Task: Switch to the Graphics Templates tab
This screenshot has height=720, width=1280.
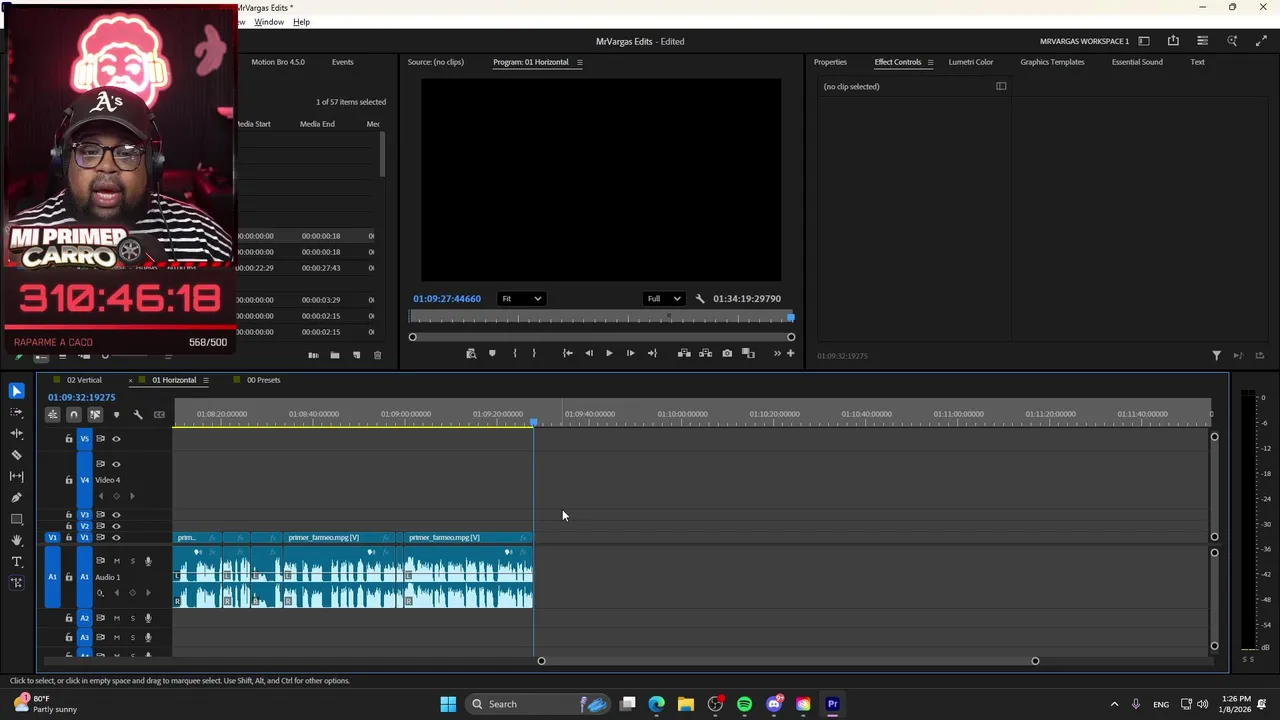Action: (x=1052, y=62)
